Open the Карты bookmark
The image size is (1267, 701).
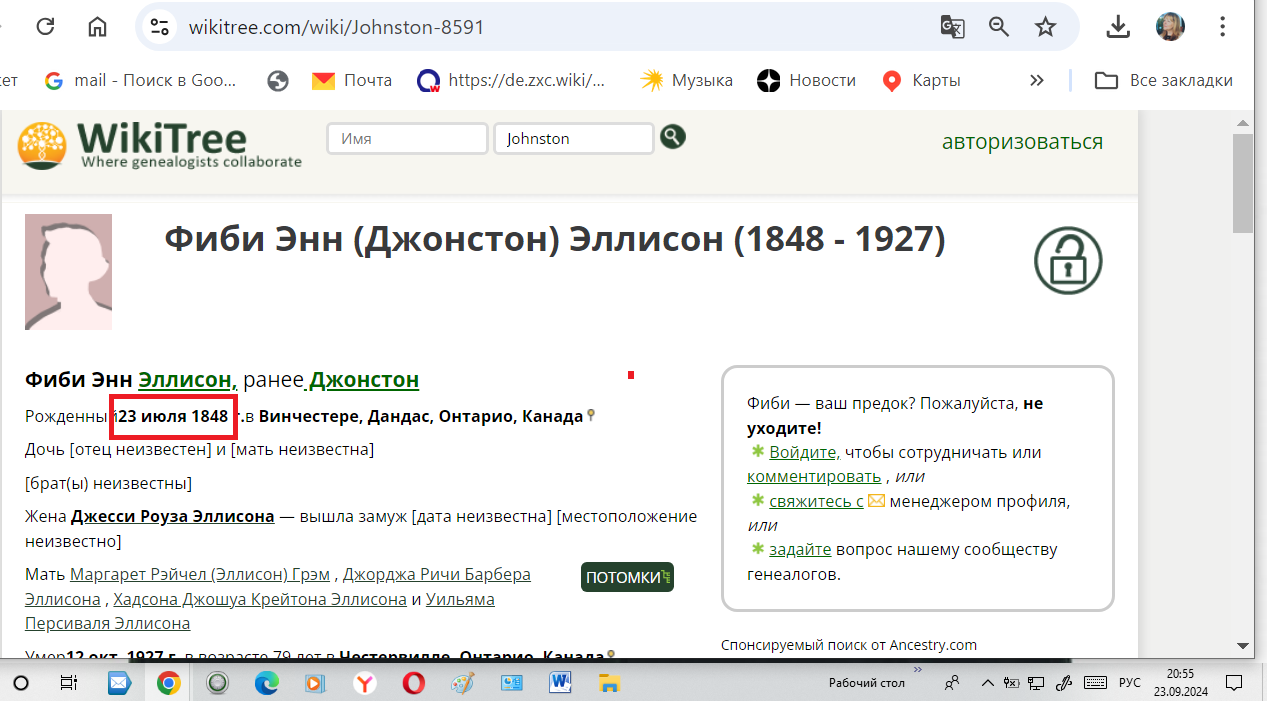click(921, 81)
